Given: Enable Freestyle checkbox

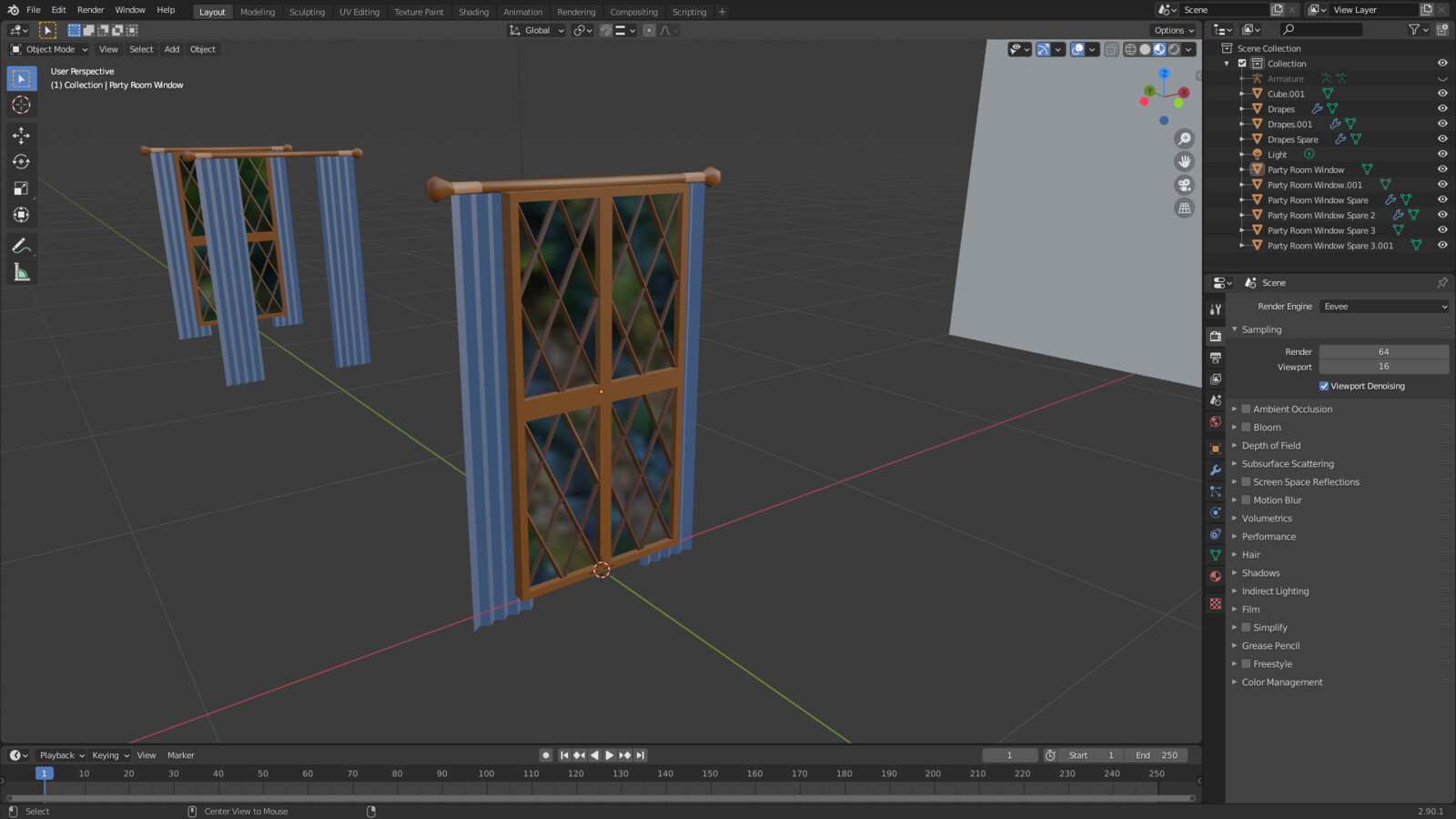Looking at the screenshot, I should [1246, 664].
